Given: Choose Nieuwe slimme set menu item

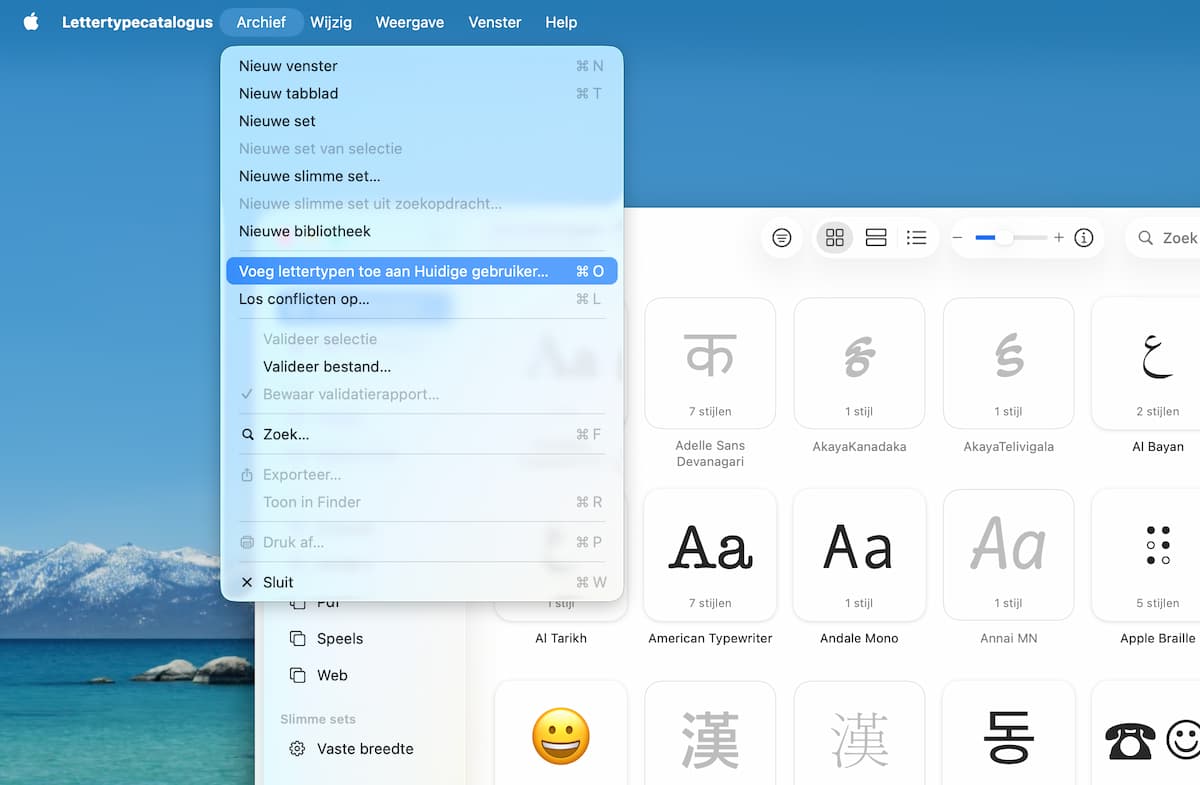Looking at the screenshot, I should 309,176.
